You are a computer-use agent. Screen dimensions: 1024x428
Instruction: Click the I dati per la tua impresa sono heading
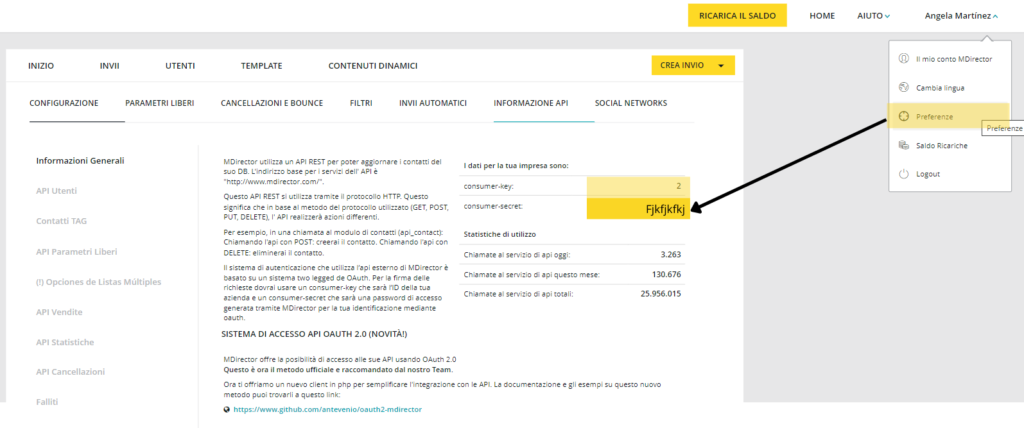[x=516, y=165]
